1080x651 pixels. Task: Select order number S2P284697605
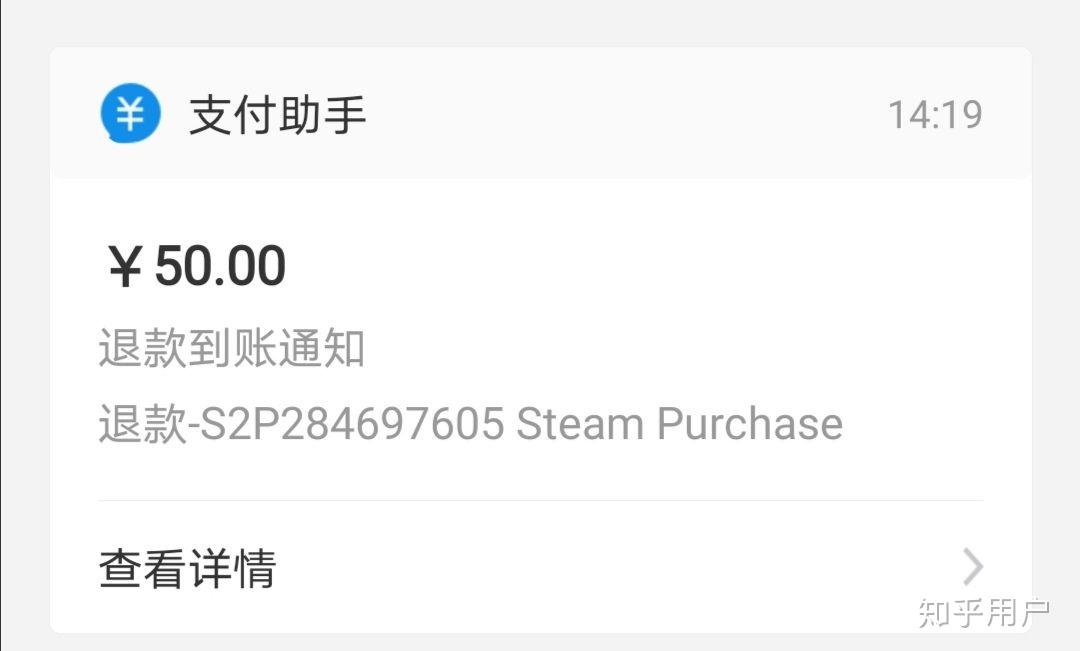[x=351, y=423]
